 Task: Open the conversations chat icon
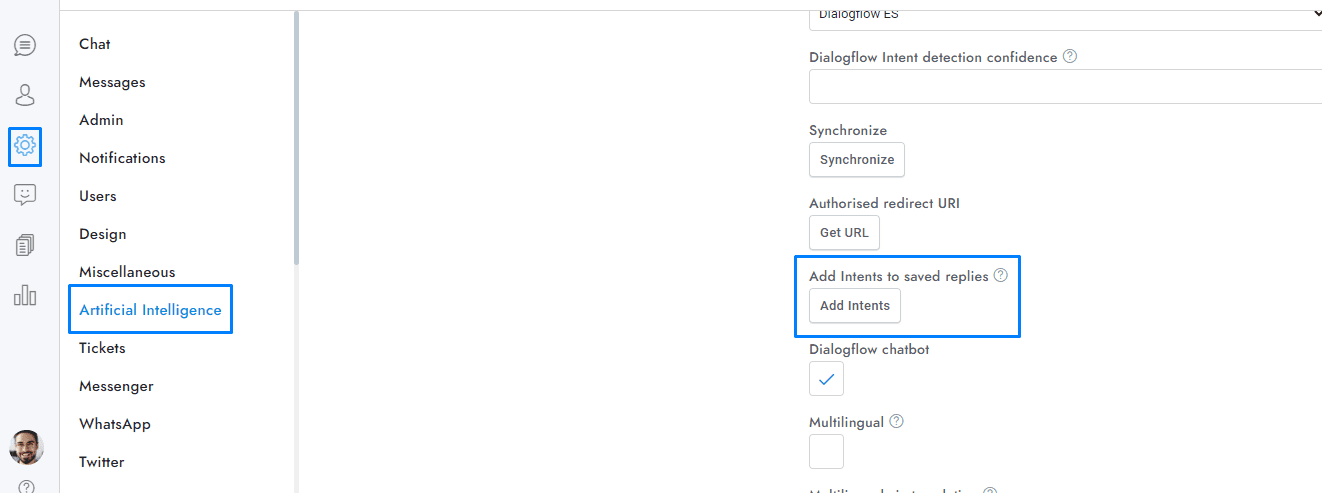click(25, 45)
